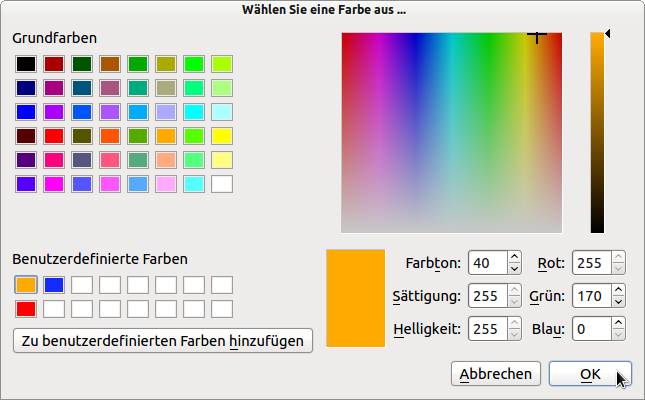Screen dimensions: 645x400
Task: Click the crosshair in the color spectrum
Action: pyautogui.click(x=537, y=36)
